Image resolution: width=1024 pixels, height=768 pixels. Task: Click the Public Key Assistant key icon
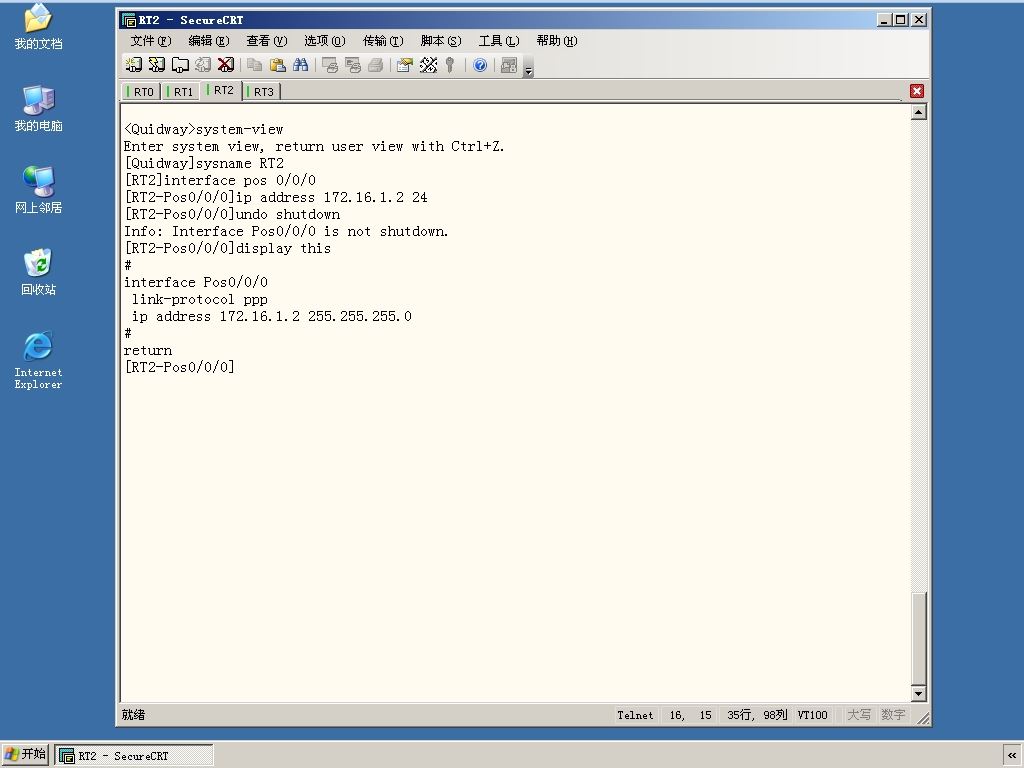[450, 65]
